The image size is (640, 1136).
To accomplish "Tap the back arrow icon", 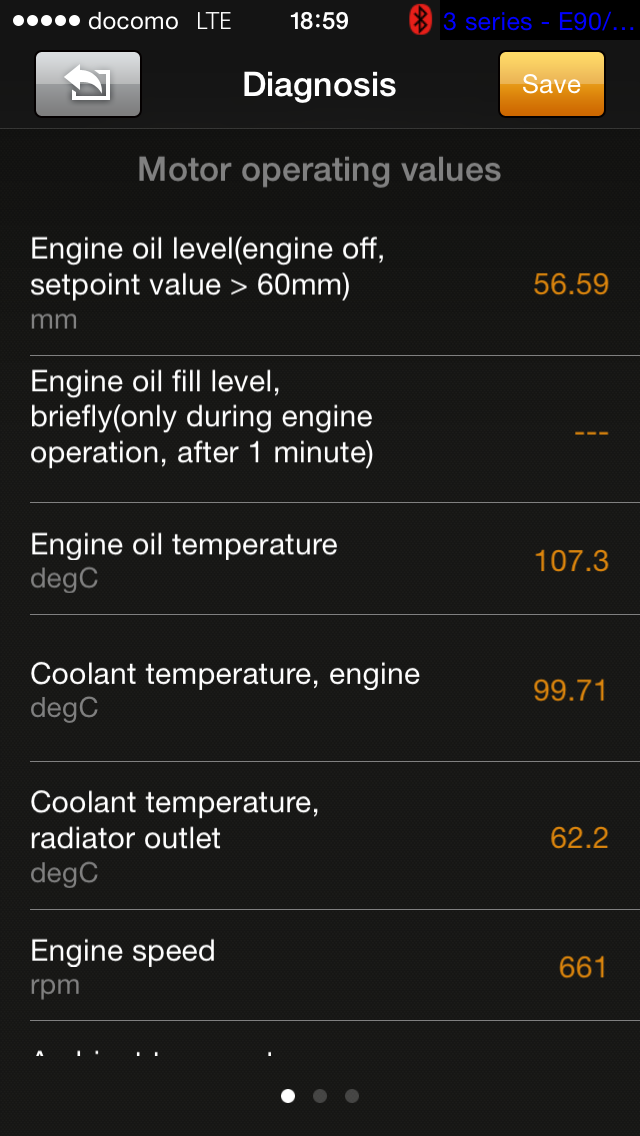I will coord(88,85).
